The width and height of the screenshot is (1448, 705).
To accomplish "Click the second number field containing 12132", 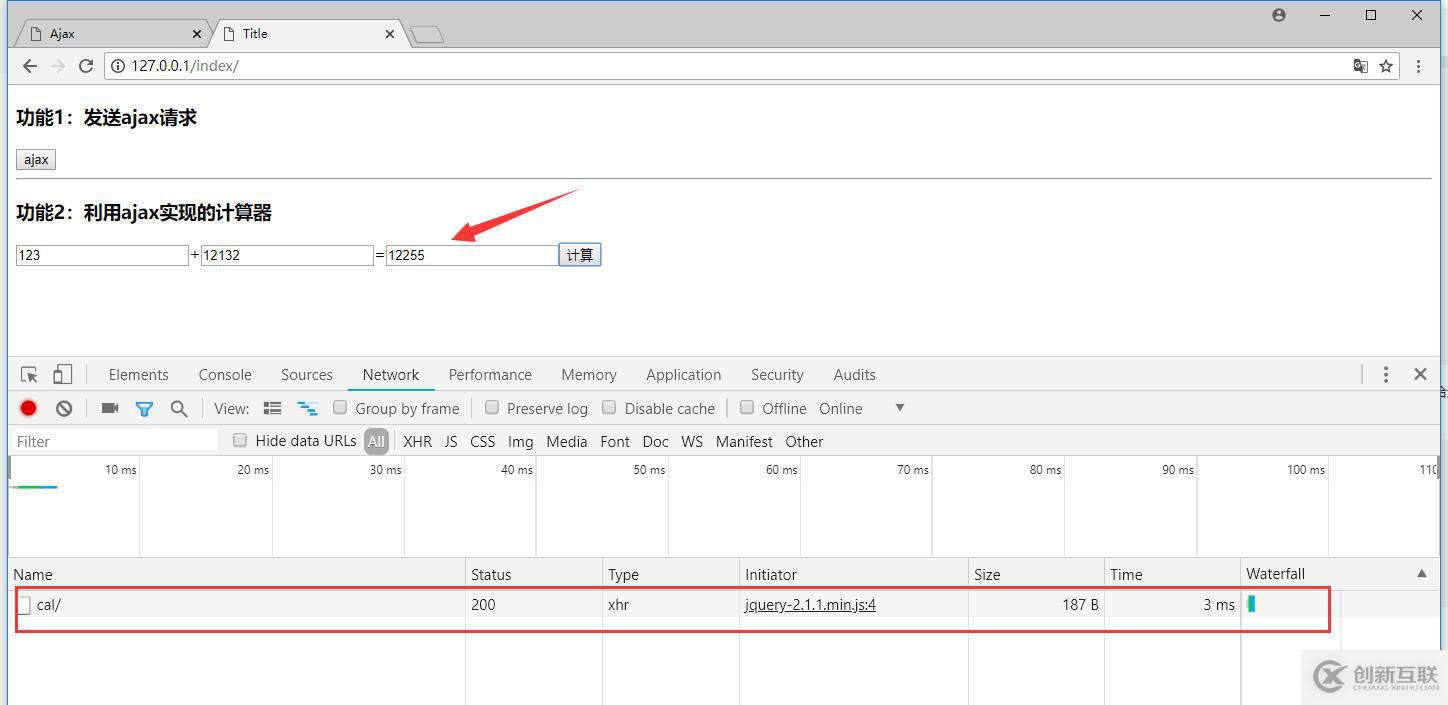I will [x=287, y=255].
